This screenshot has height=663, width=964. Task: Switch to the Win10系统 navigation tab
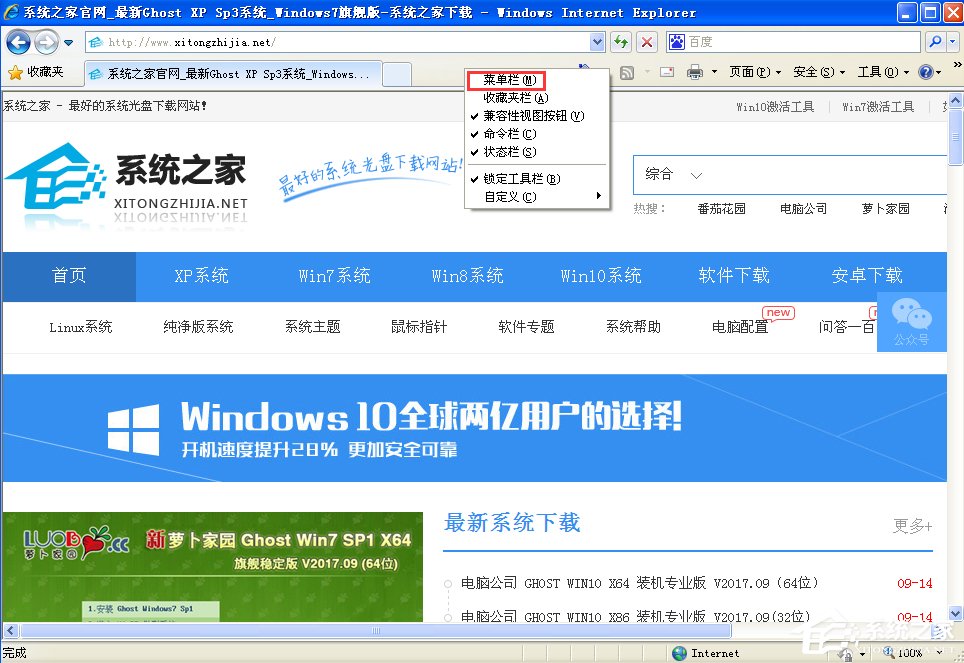click(x=600, y=276)
